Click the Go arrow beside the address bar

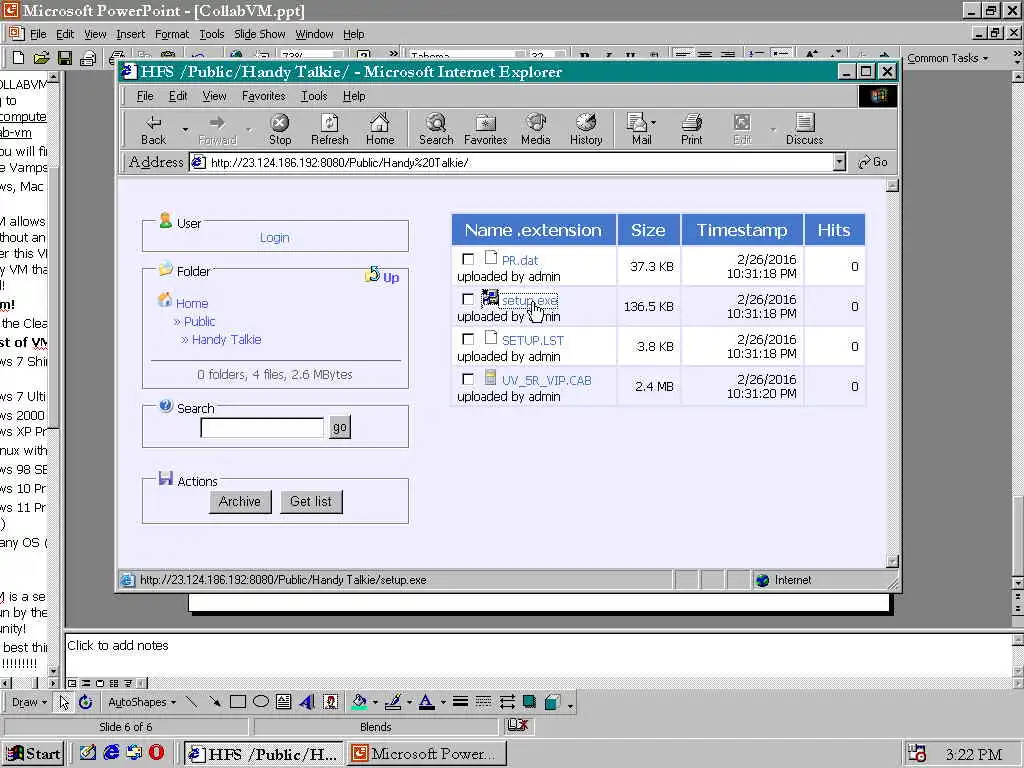click(872, 162)
